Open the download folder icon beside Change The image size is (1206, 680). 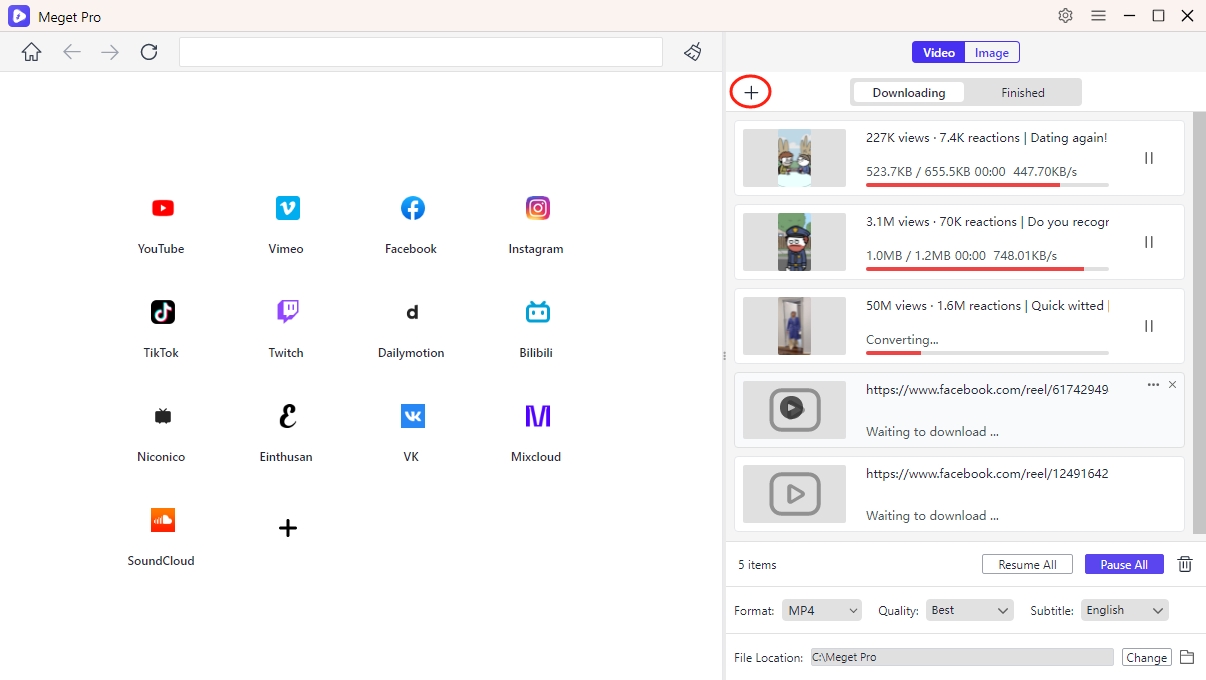tap(1187, 657)
